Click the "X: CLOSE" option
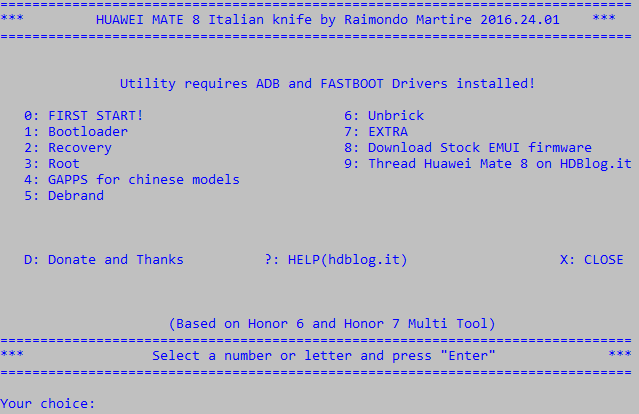 coord(592,260)
